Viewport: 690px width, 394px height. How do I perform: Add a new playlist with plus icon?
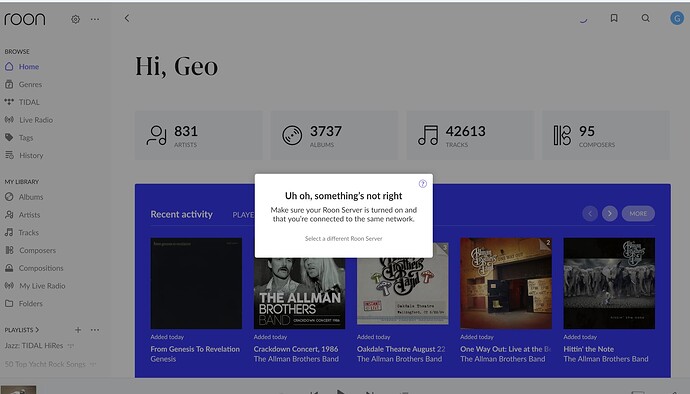pyautogui.click(x=78, y=330)
